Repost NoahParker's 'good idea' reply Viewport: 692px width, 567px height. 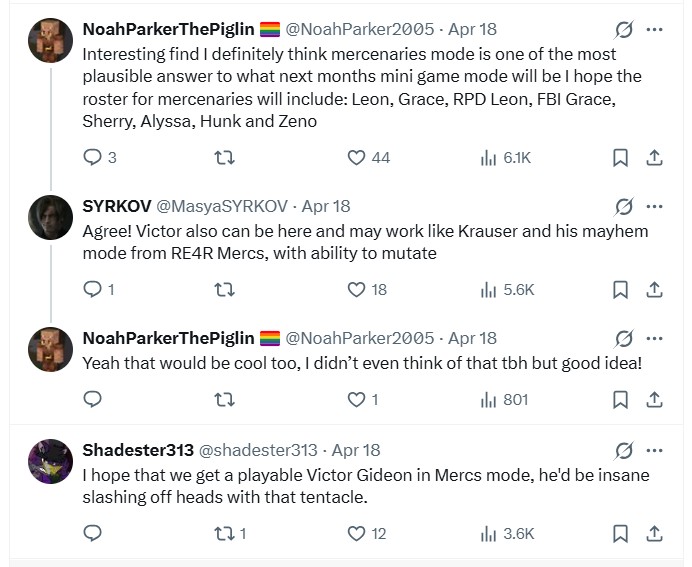coord(225,399)
